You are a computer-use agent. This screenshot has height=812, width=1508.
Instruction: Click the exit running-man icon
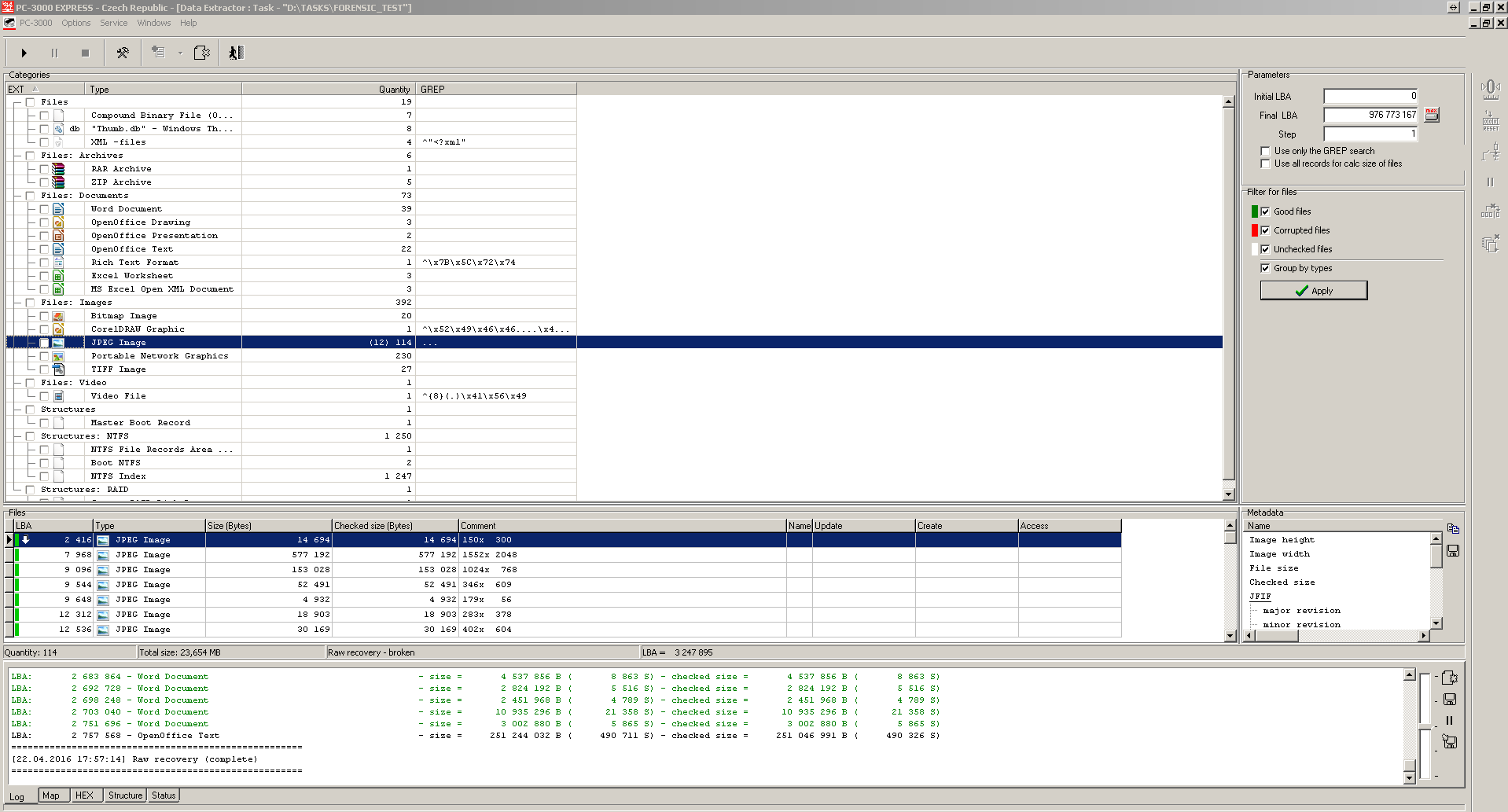(x=236, y=53)
